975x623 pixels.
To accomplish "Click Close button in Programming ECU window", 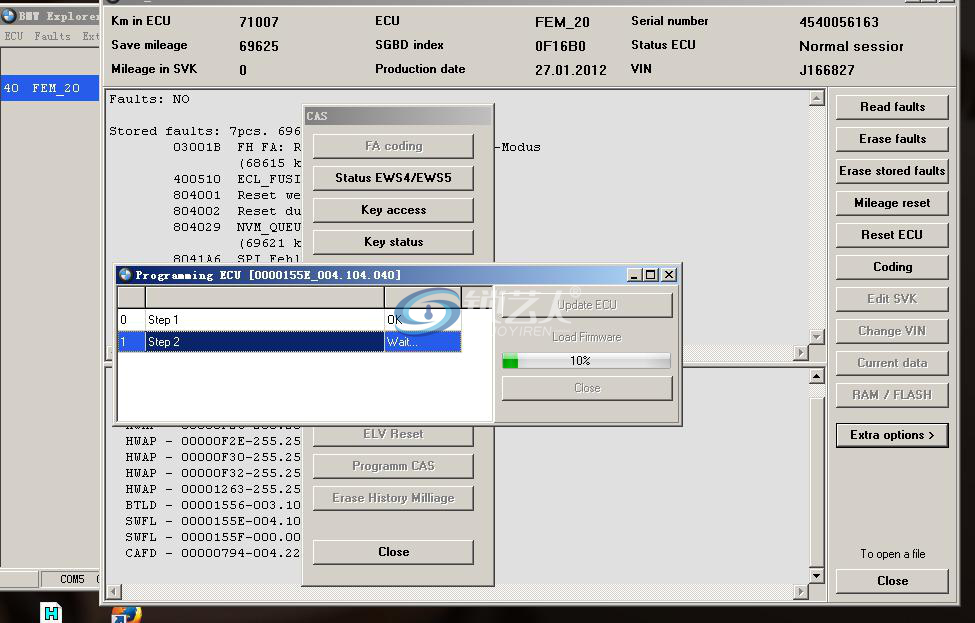I will click(587, 388).
